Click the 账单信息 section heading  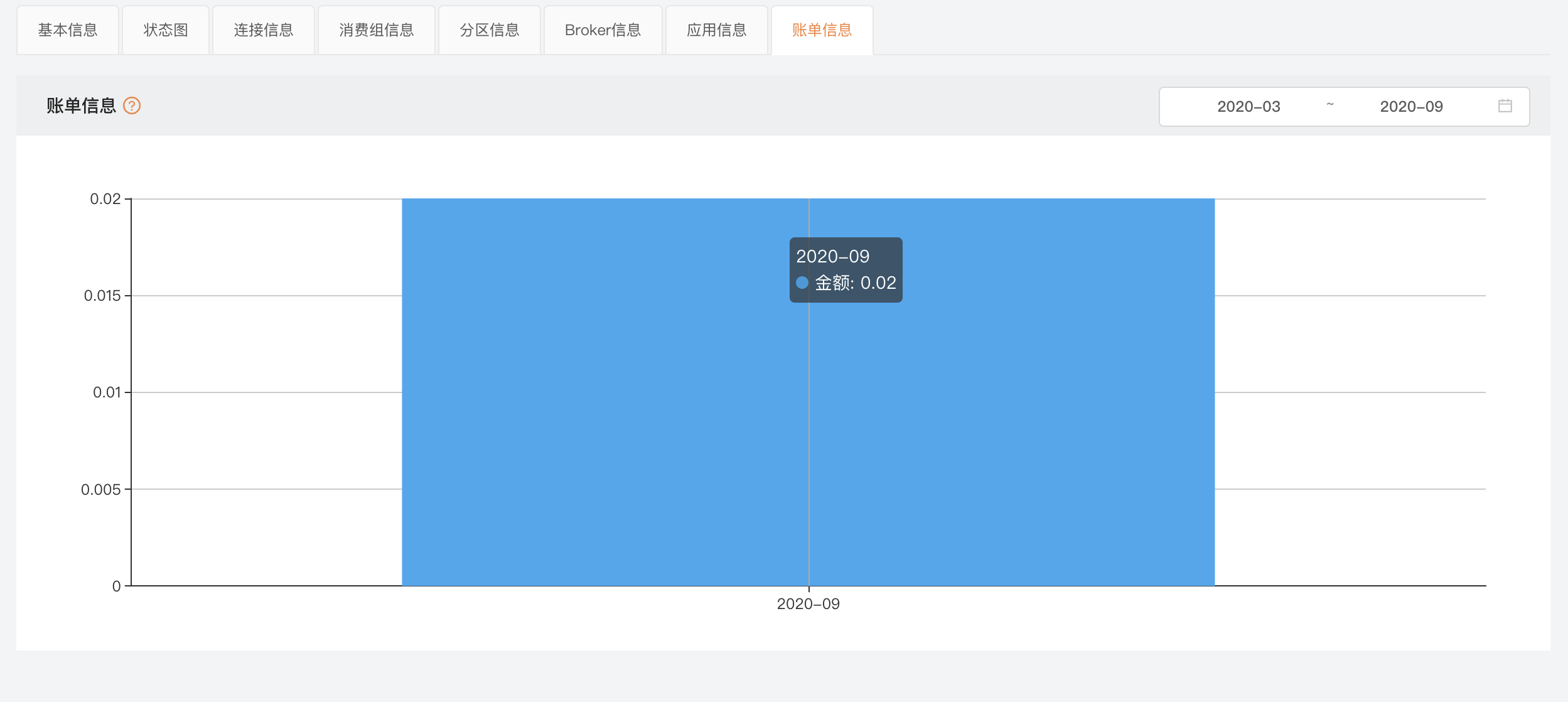[x=82, y=105]
